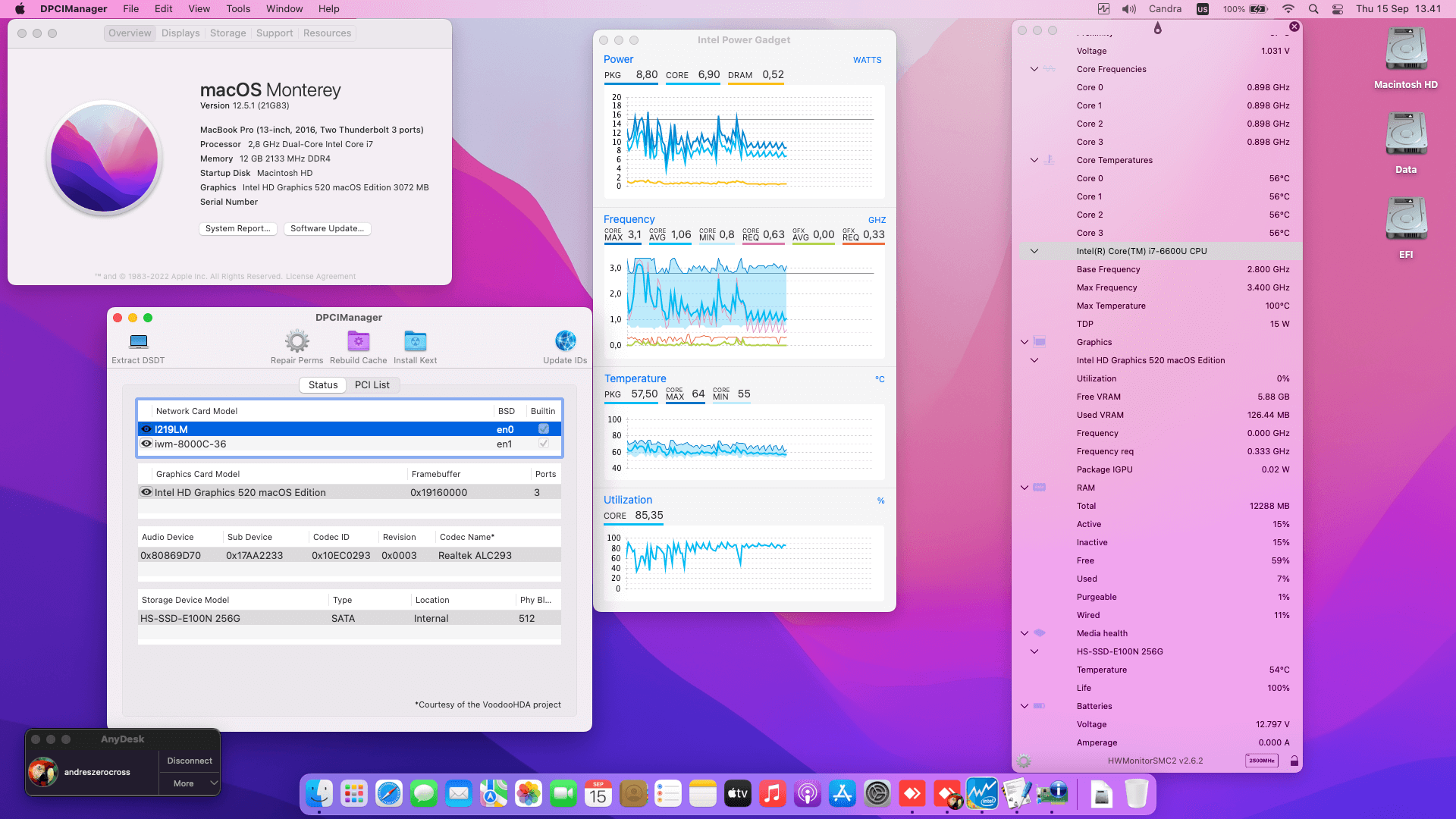Collapse the Core Frequencies group

tap(1034, 69)
